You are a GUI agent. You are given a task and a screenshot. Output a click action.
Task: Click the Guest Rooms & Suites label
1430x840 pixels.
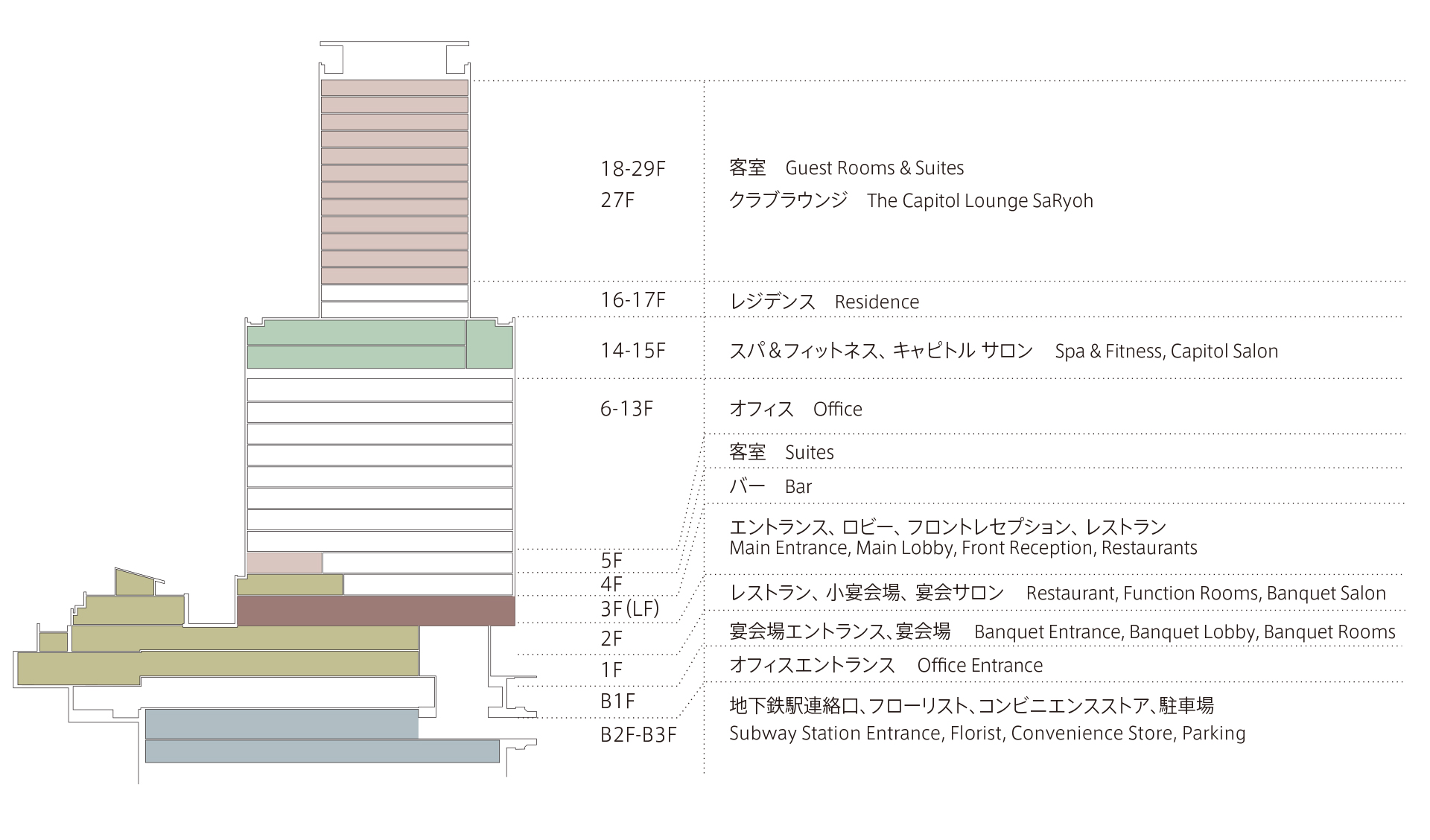[874, 168]
